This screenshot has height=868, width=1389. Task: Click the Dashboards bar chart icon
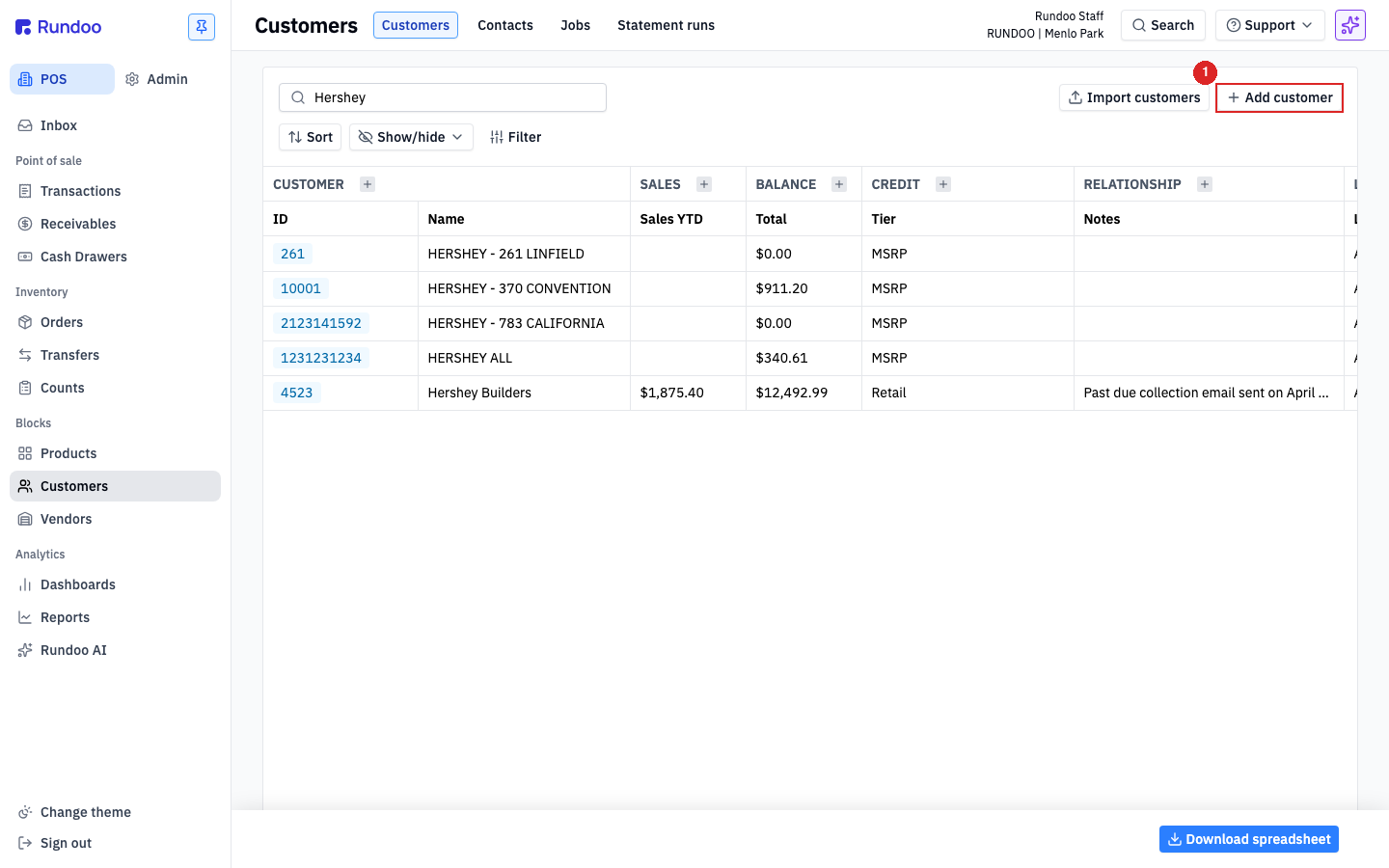click(x=25, y=584)
